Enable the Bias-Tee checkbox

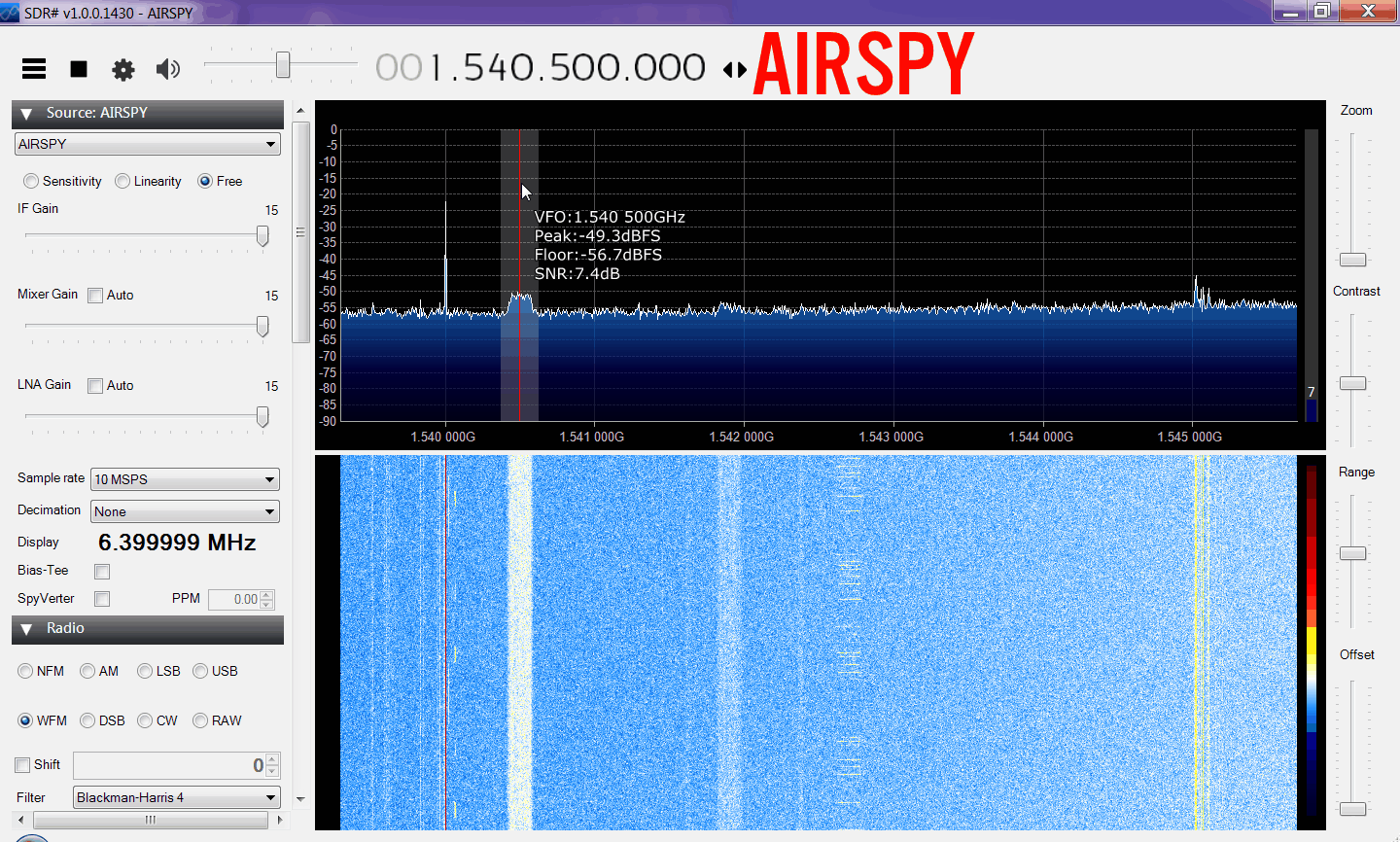coord(102,572)
